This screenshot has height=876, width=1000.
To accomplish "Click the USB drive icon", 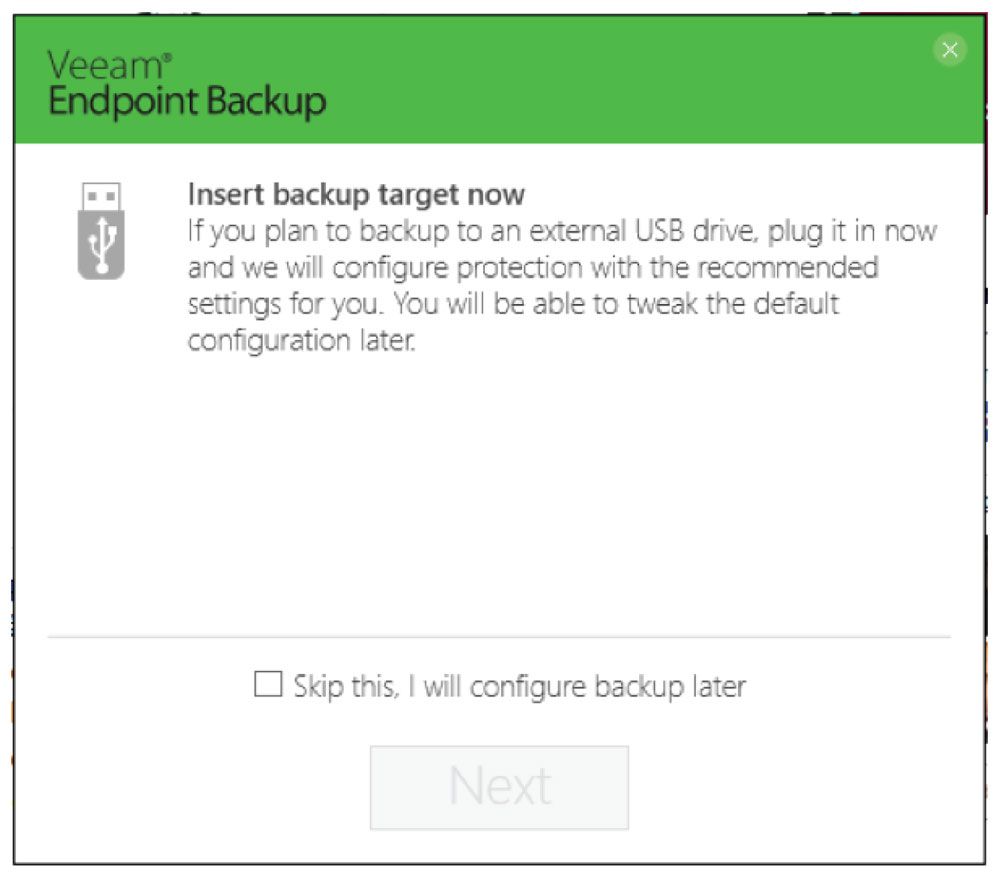I will [100, 229].
